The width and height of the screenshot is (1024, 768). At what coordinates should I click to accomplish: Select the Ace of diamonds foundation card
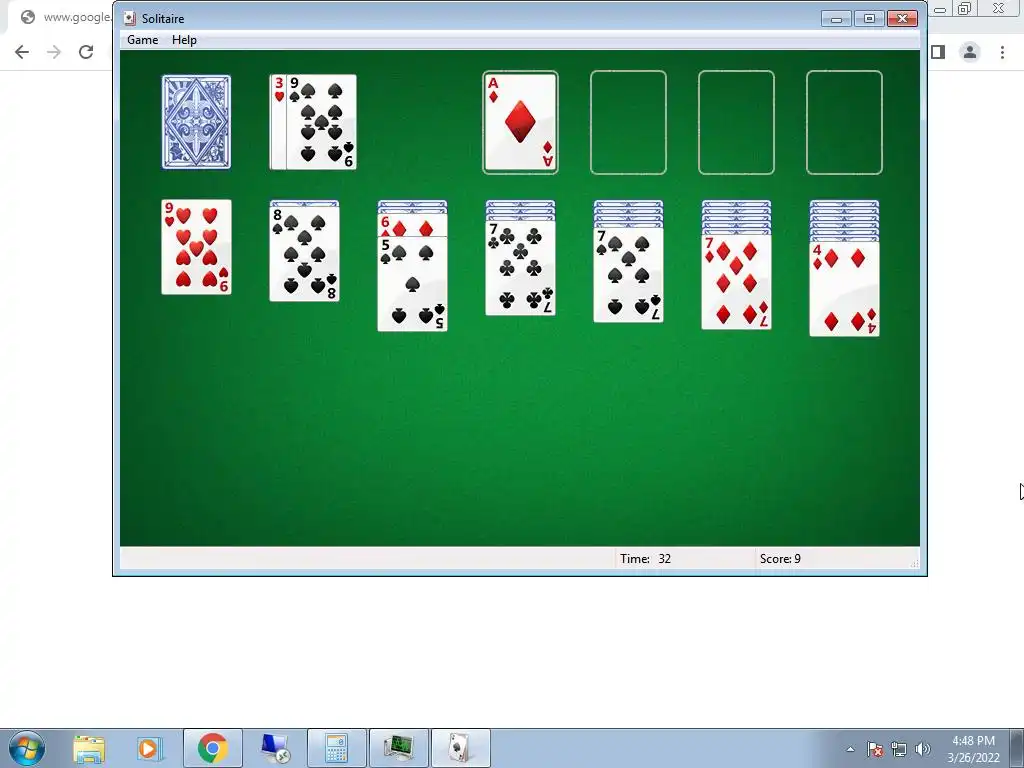[520, 122]
